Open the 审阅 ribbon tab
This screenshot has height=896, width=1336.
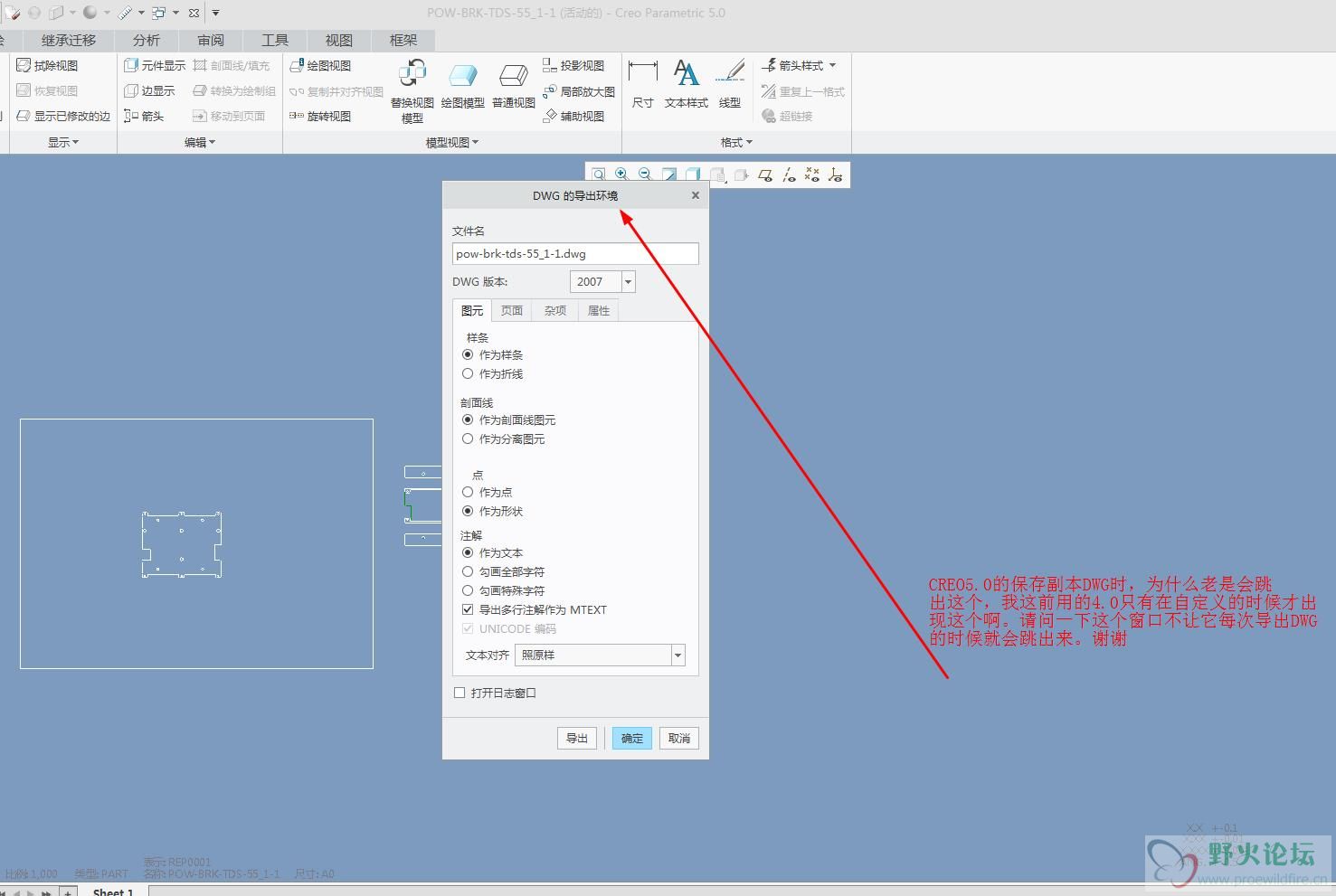[211, 40]
